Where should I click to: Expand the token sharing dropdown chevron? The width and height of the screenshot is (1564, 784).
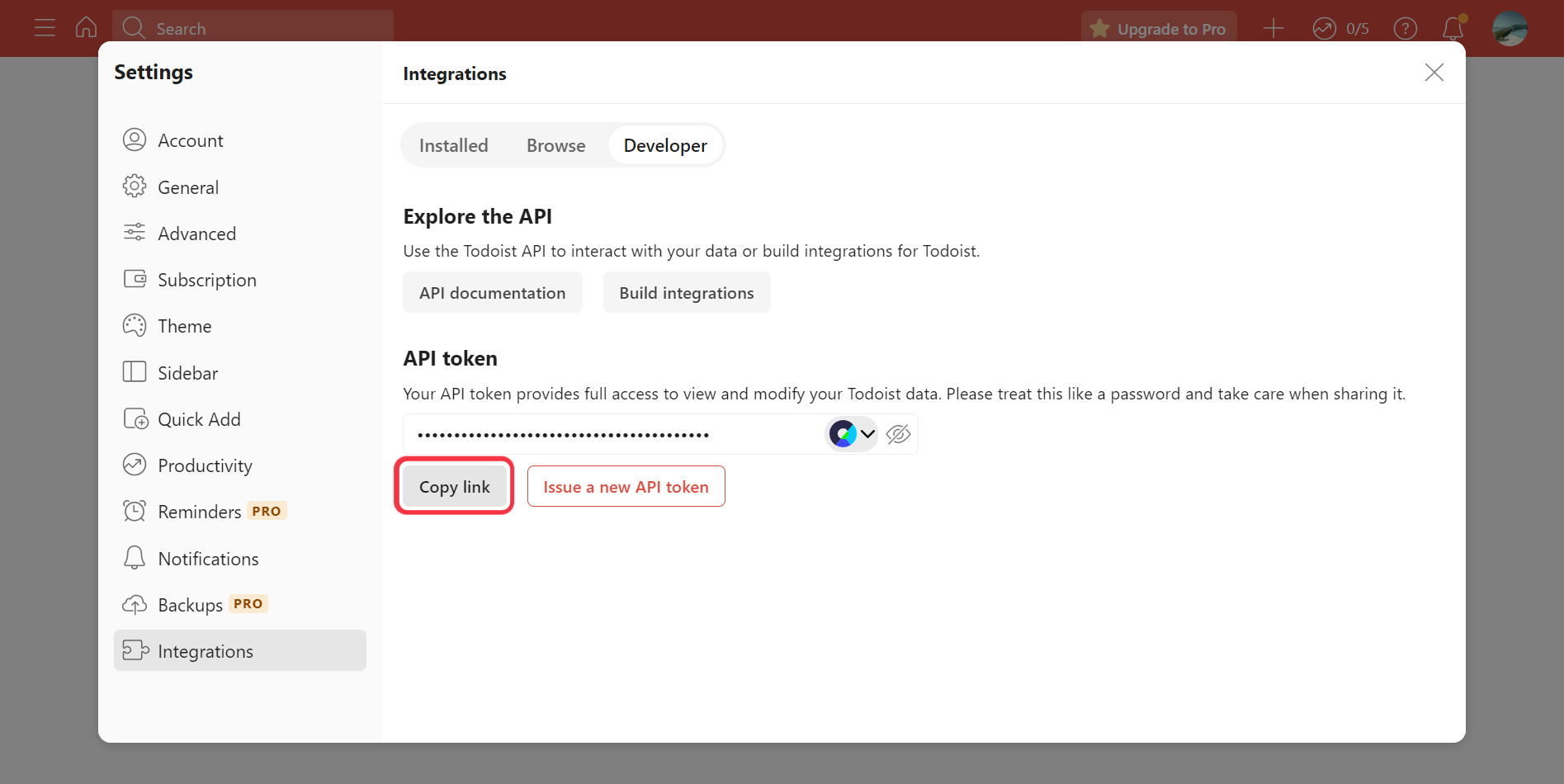[867, 433]
